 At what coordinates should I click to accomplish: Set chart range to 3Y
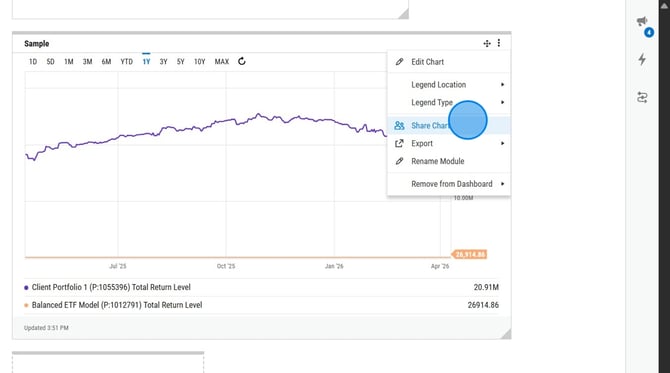pyautogui.click(x=163, y=62)
